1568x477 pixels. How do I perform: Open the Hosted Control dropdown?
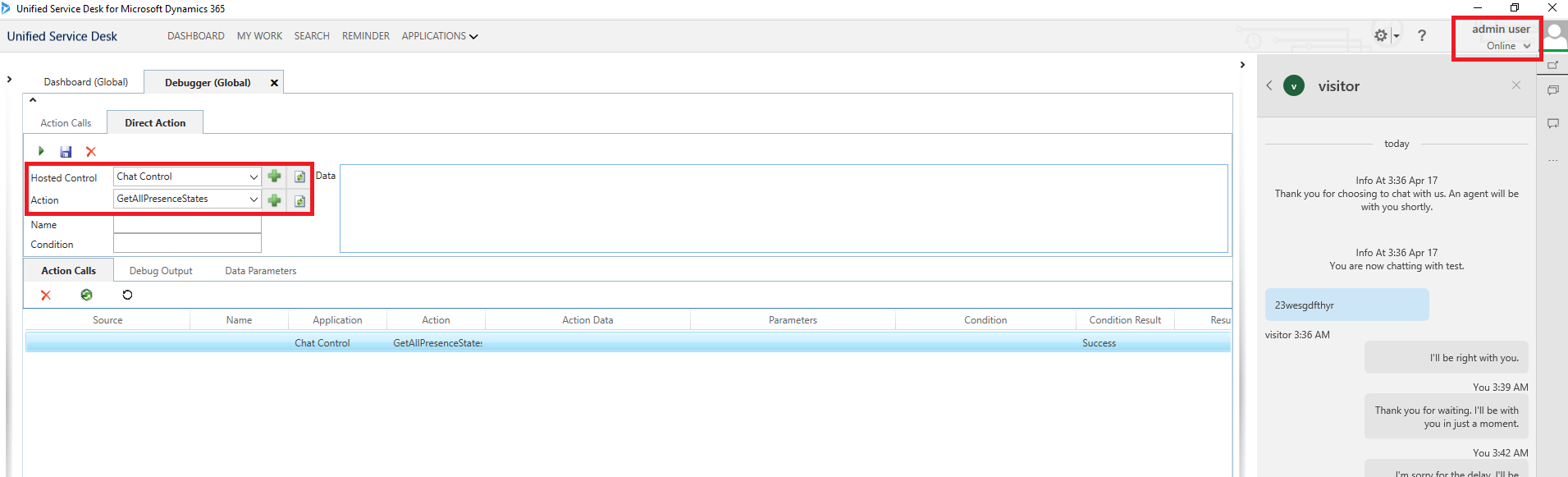pyautogui.click(x=254, y=177)
